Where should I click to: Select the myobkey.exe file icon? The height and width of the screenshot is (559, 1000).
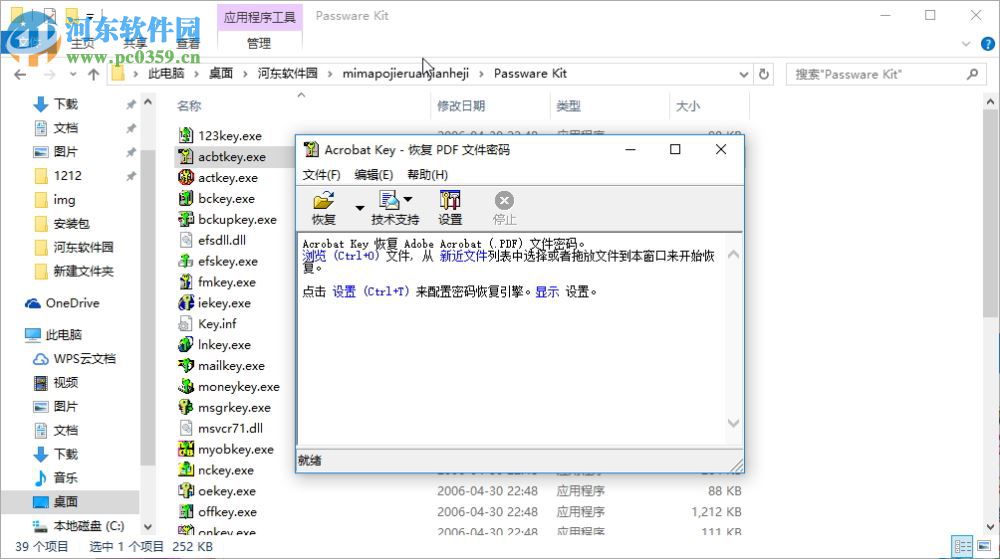(x=186, y=449)
